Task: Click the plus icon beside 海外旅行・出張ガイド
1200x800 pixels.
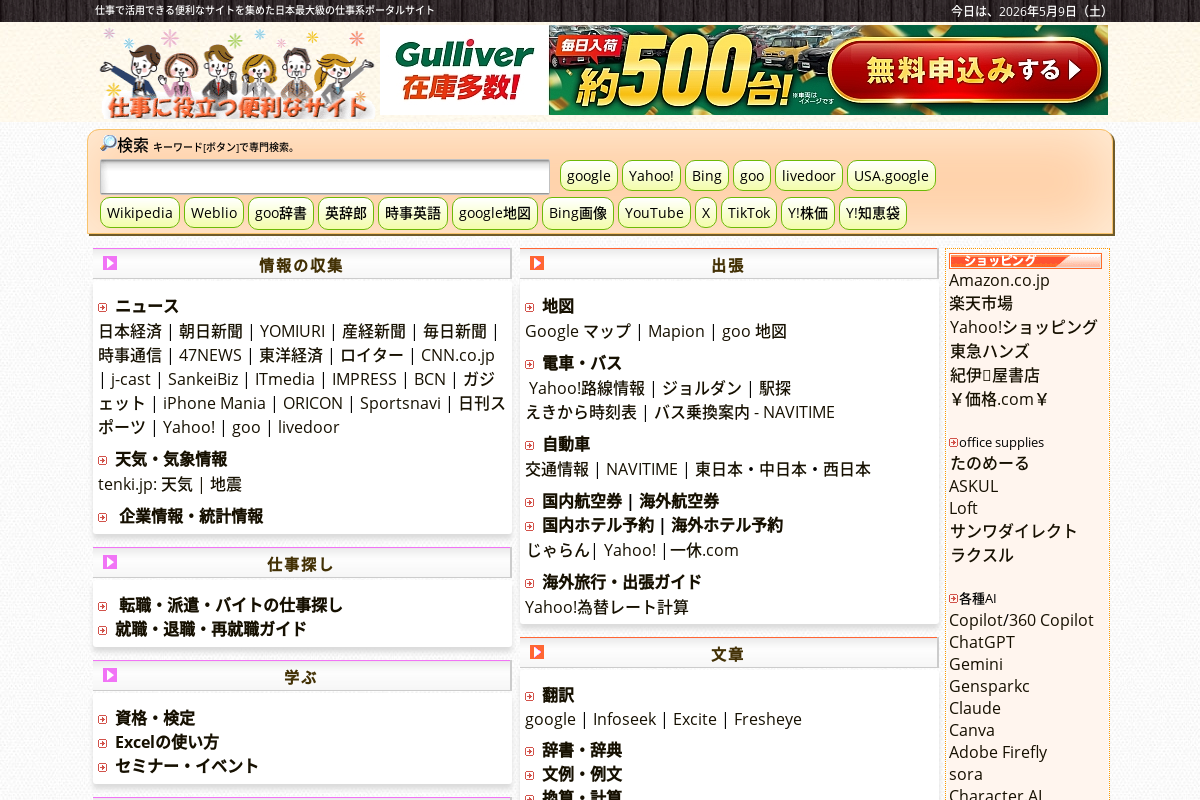Action: [529, 584]
